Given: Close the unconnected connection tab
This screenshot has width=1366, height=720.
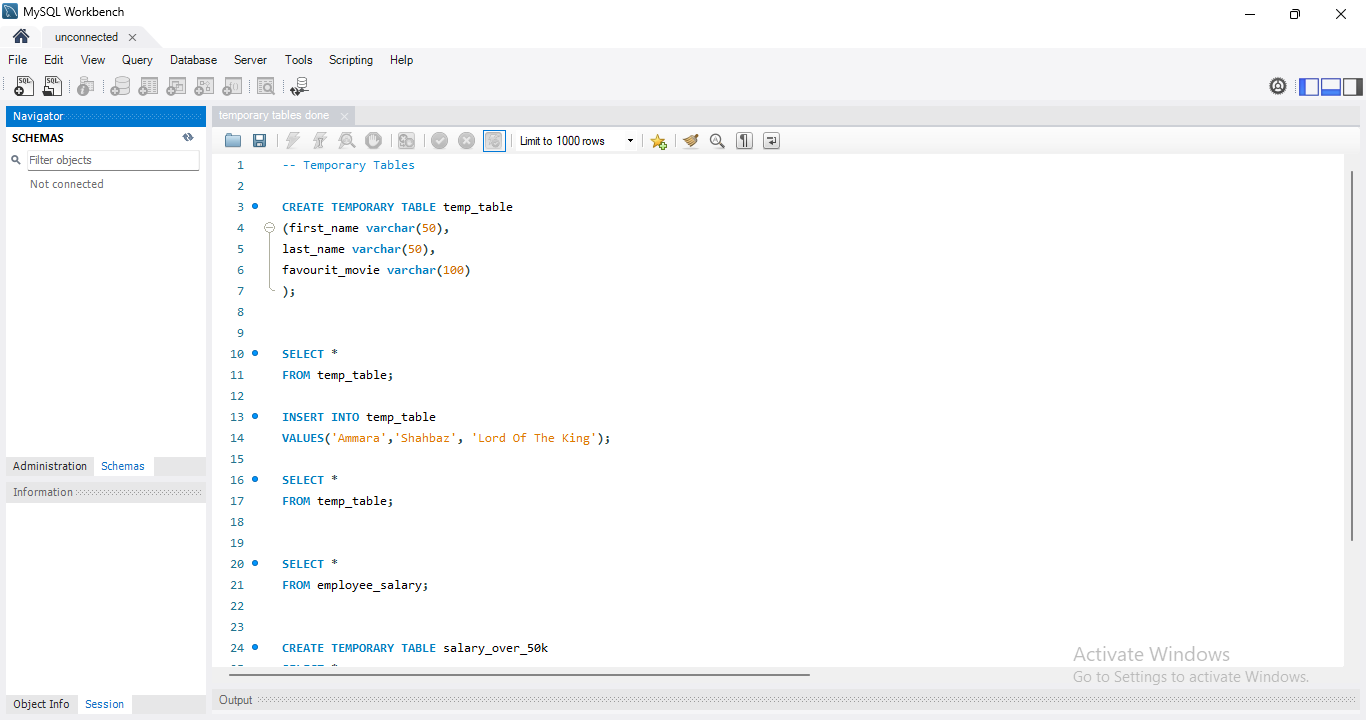Looking at the screenshot, I should [x=132, y=37].
